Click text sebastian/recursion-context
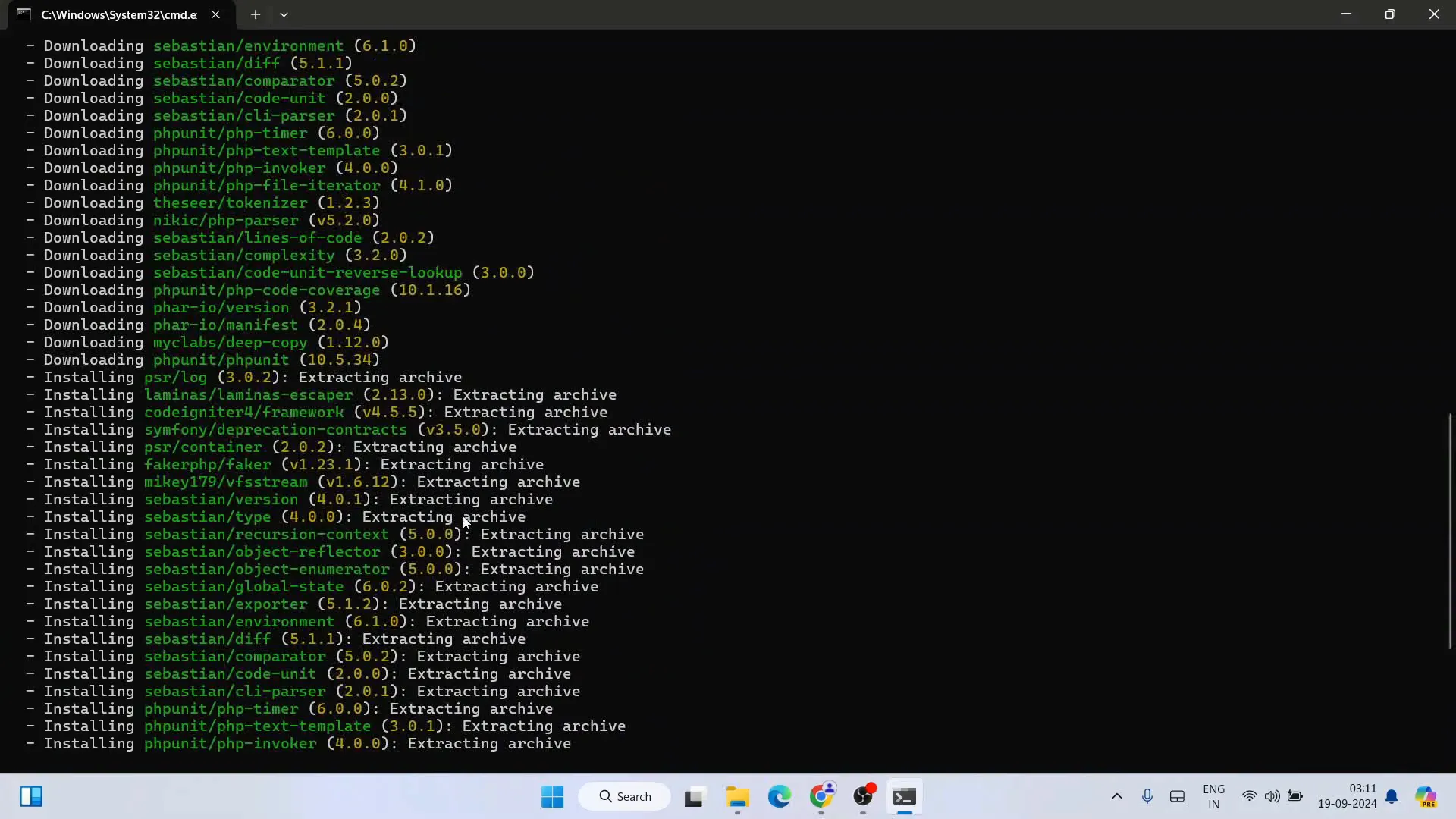 click(267, 535)
